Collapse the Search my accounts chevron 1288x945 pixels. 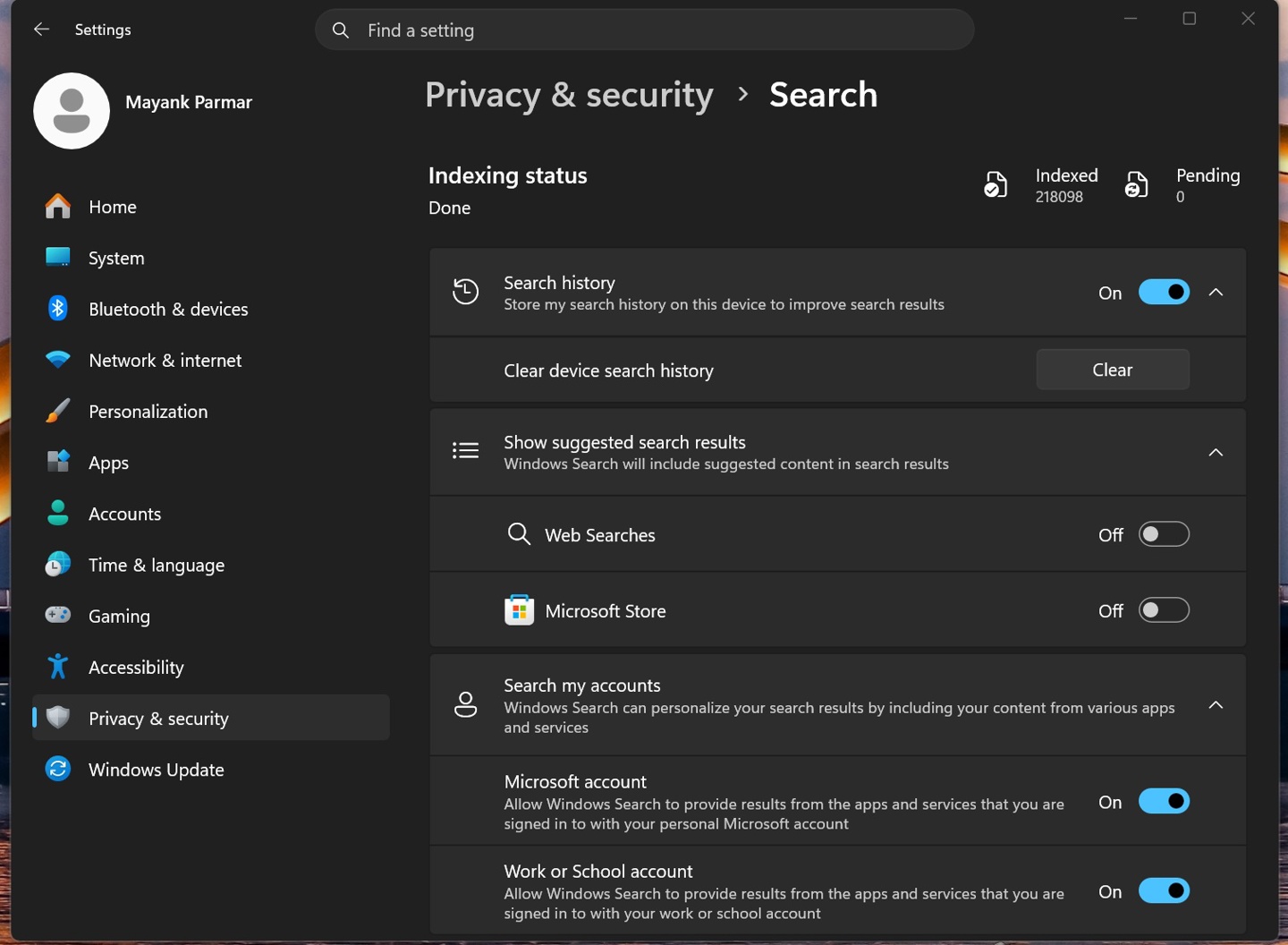tap(1216, 705)
